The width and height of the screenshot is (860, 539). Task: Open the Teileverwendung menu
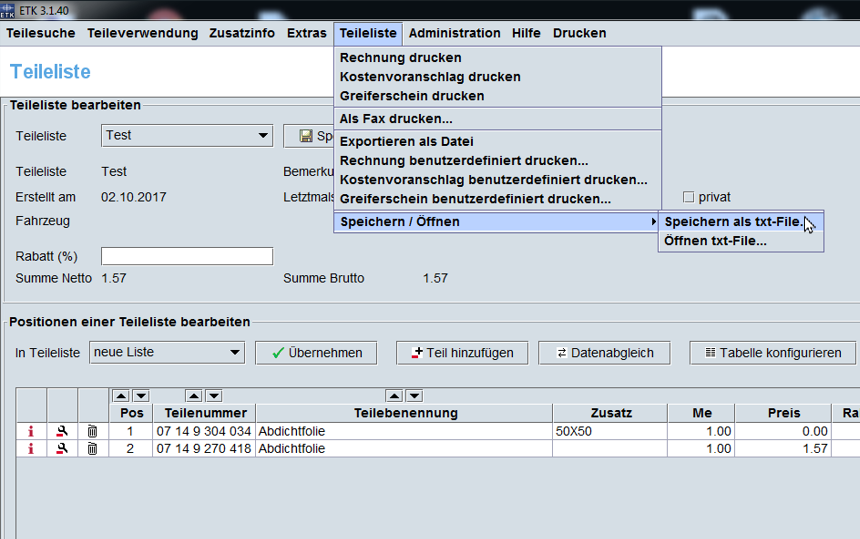tap(143, 33)
